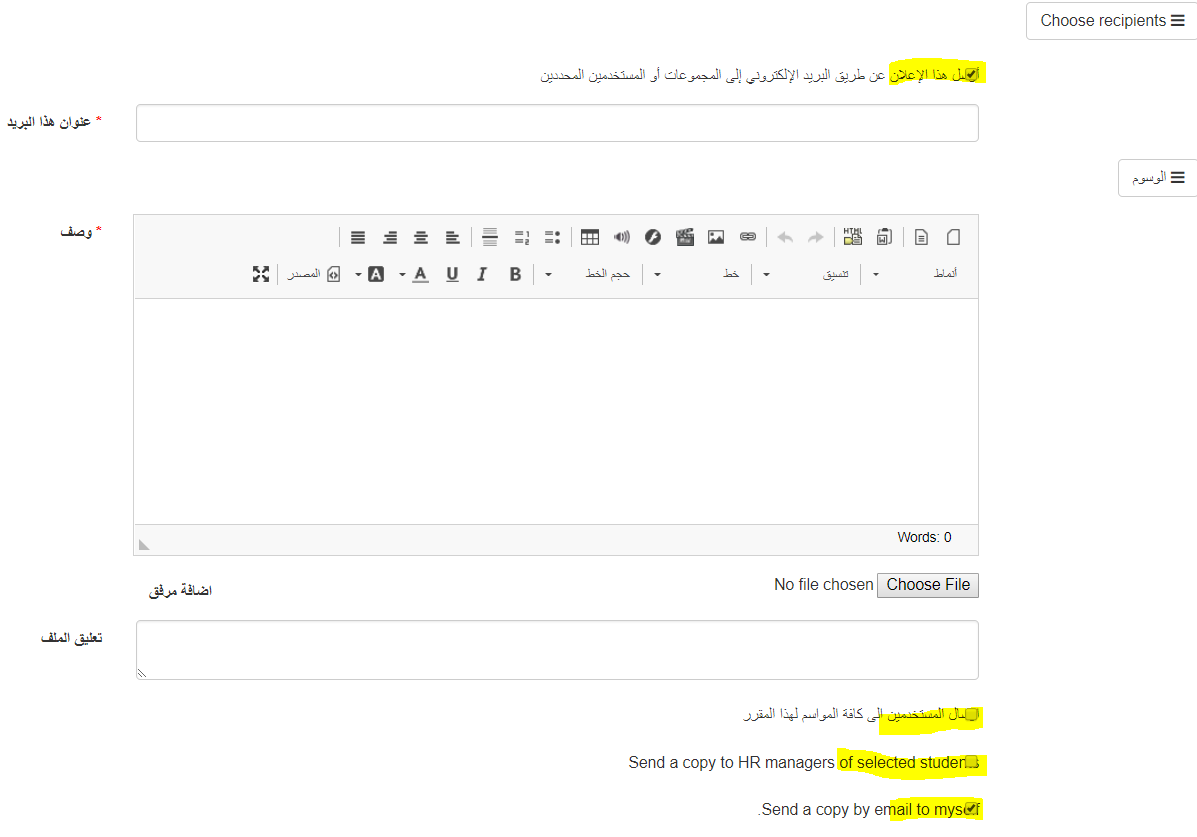Center align the editor text
Screen dimensions: 1197x837
(421, 238)
